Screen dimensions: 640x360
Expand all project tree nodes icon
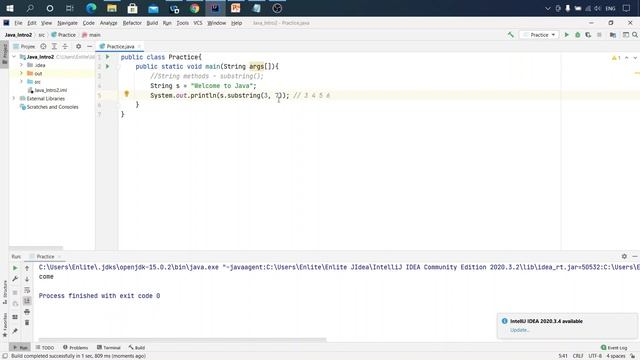pyautogui.click(x=54, y=47)
